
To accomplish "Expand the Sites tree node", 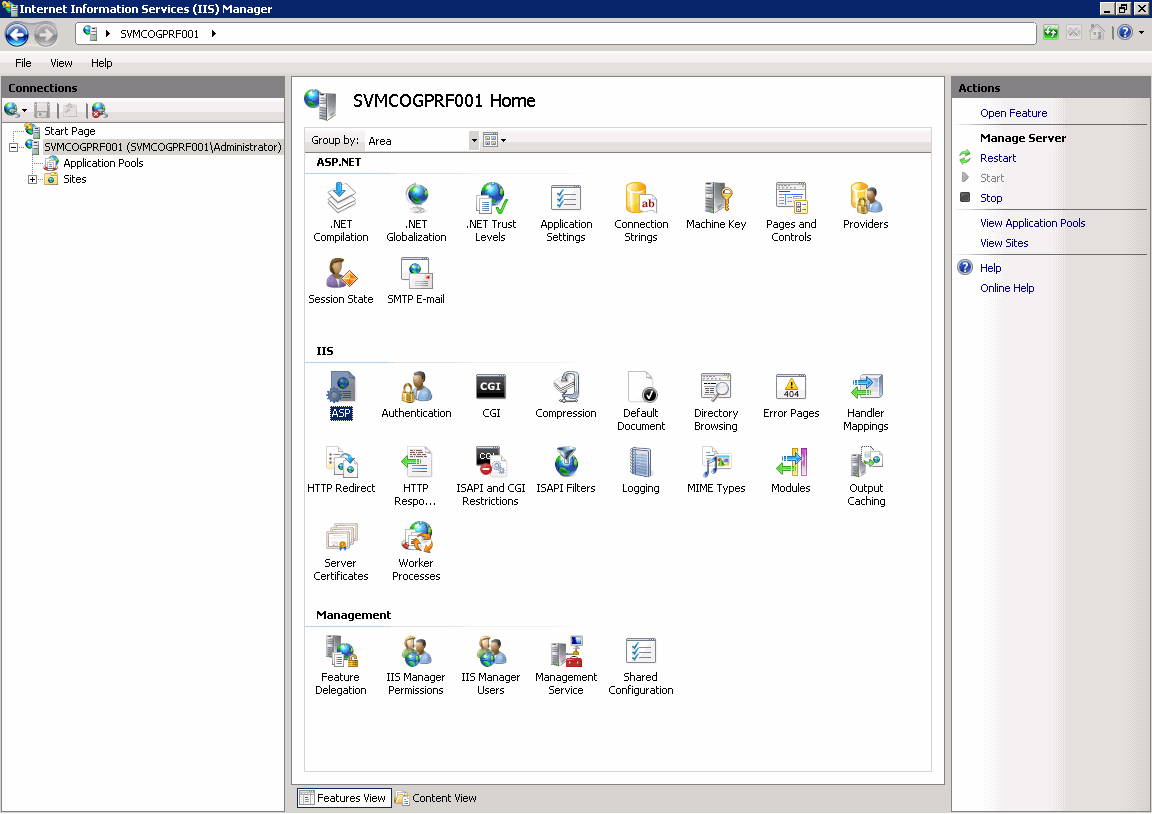I will [x=32, y=179].
